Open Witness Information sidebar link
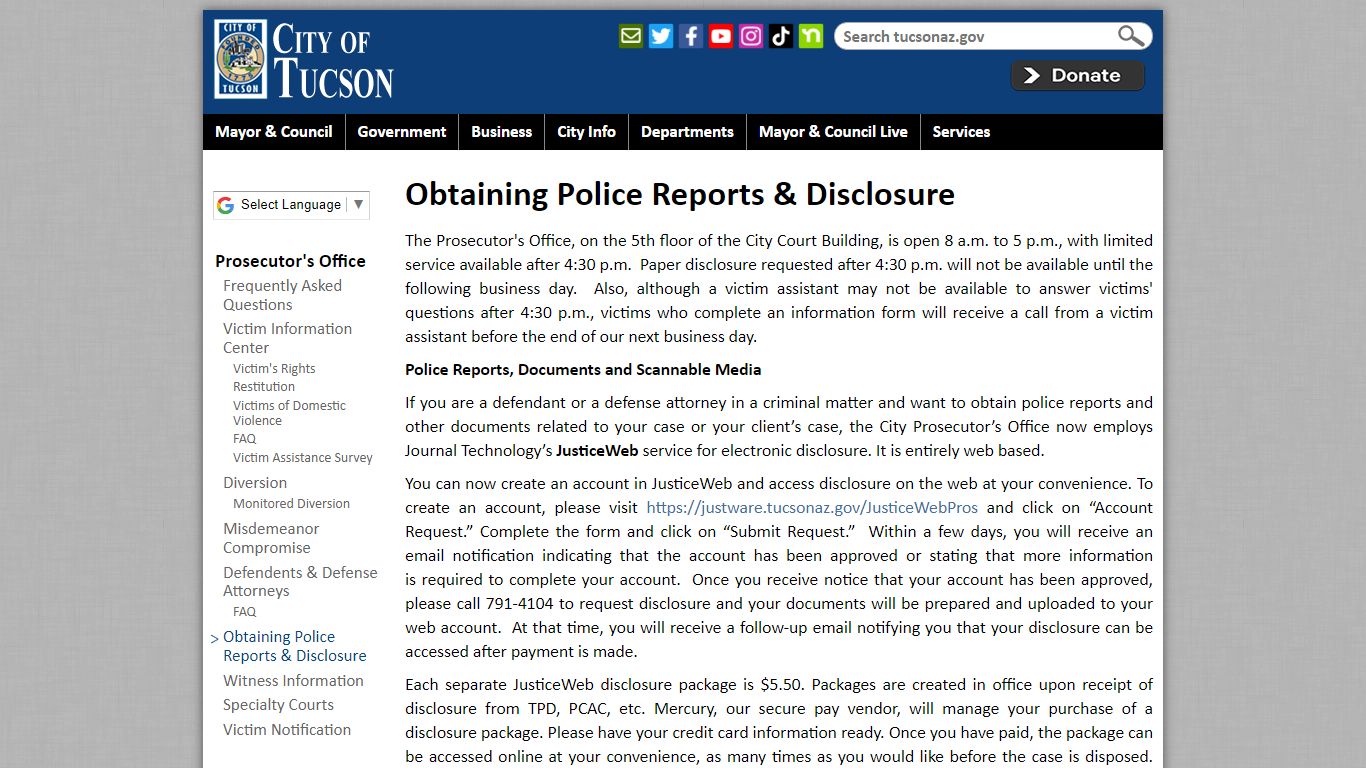The width and height of the screenshot is (1366, 768). point(293,681)
